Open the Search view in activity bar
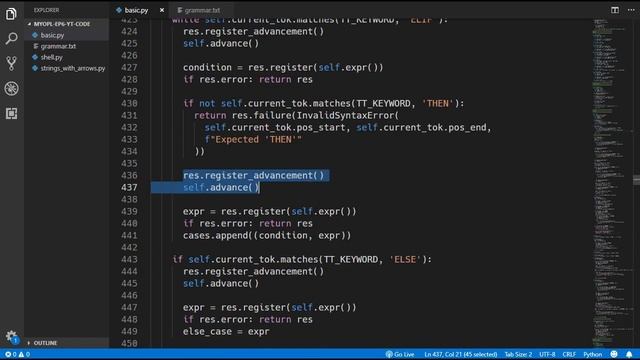 pyautogui.click(x=11, y=39)
